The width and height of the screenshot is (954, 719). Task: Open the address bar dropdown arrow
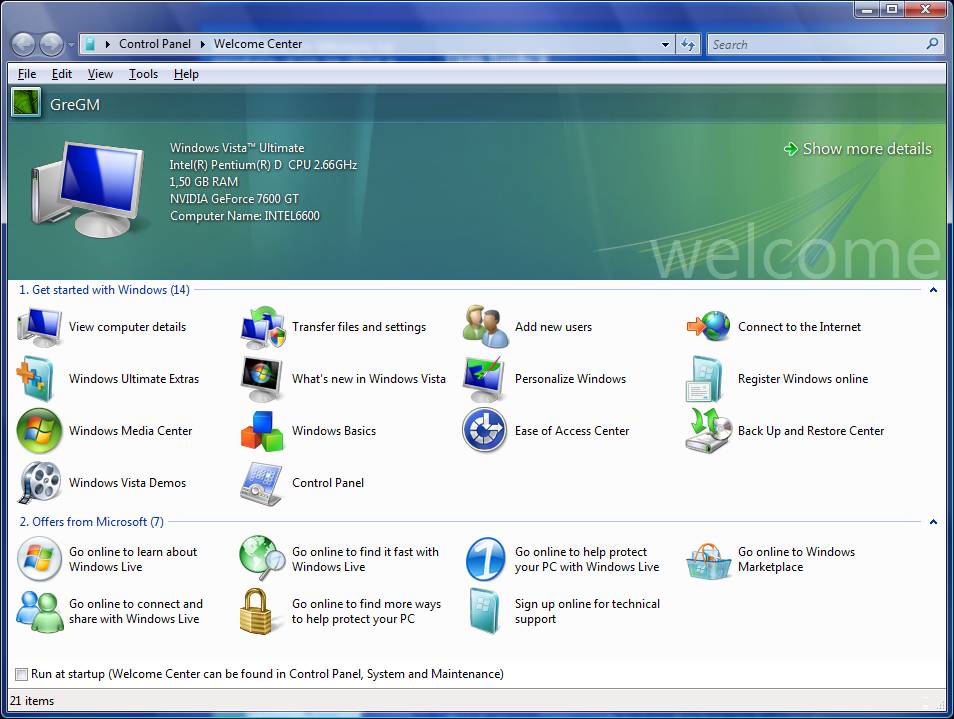pos(665,44)
